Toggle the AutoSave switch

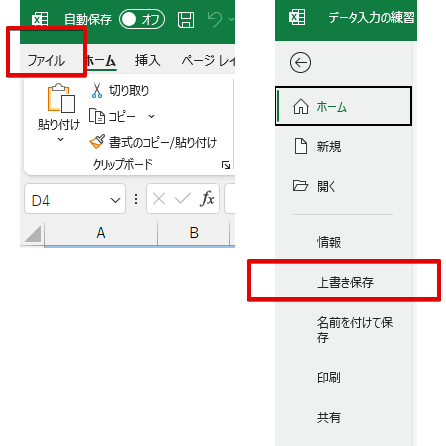coord(142,19)
